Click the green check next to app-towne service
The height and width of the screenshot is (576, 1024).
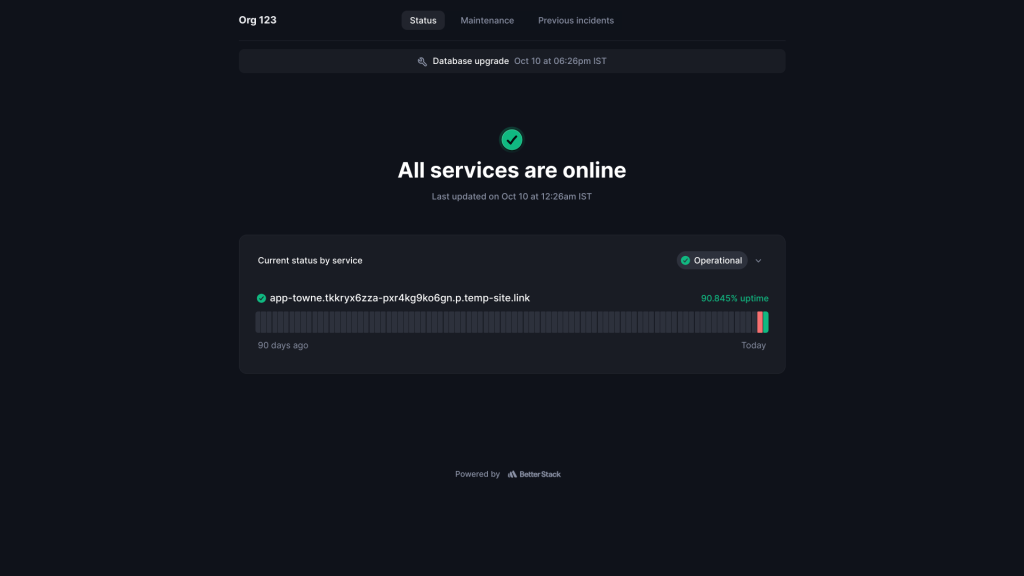261,298
